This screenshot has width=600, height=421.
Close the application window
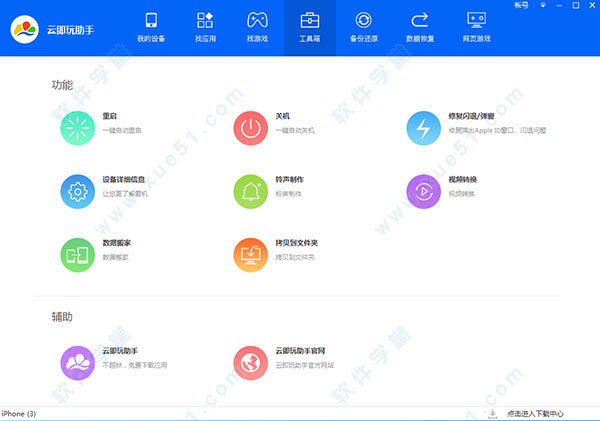click(x=592, y=5)
